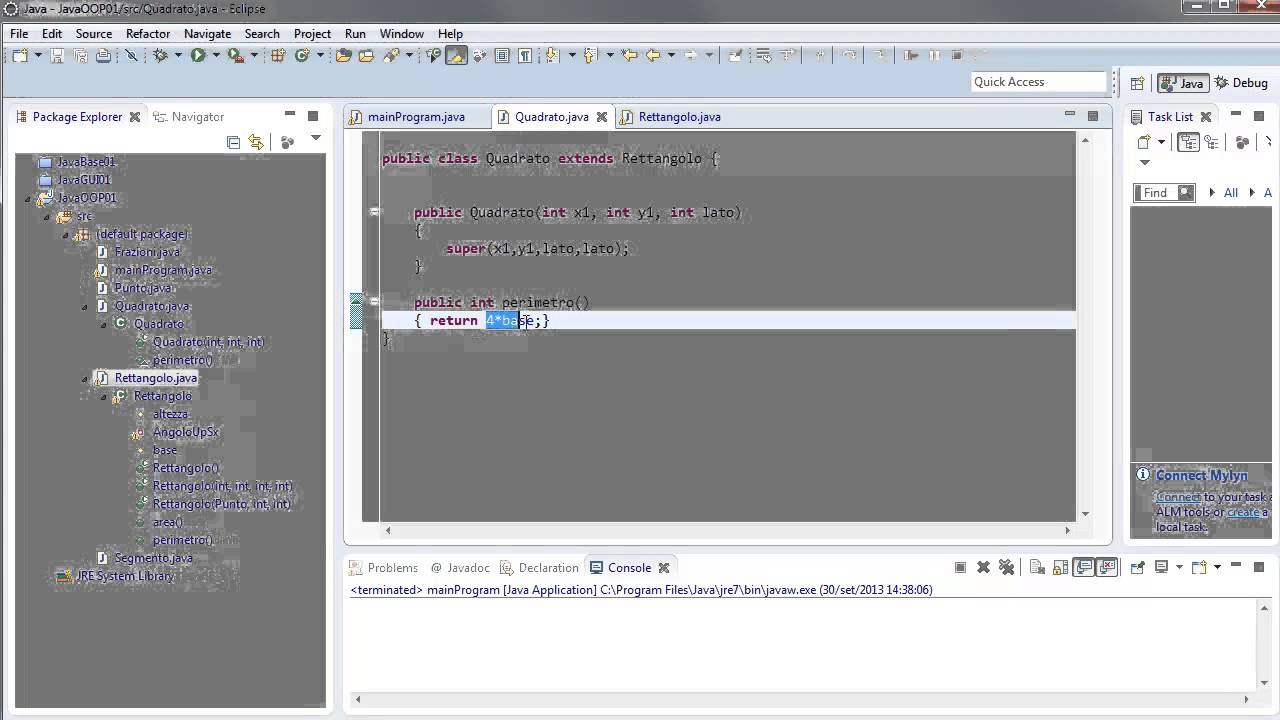
Task: Toggle Show Whitespace Characters pilcrow icon
Action: 525,56
